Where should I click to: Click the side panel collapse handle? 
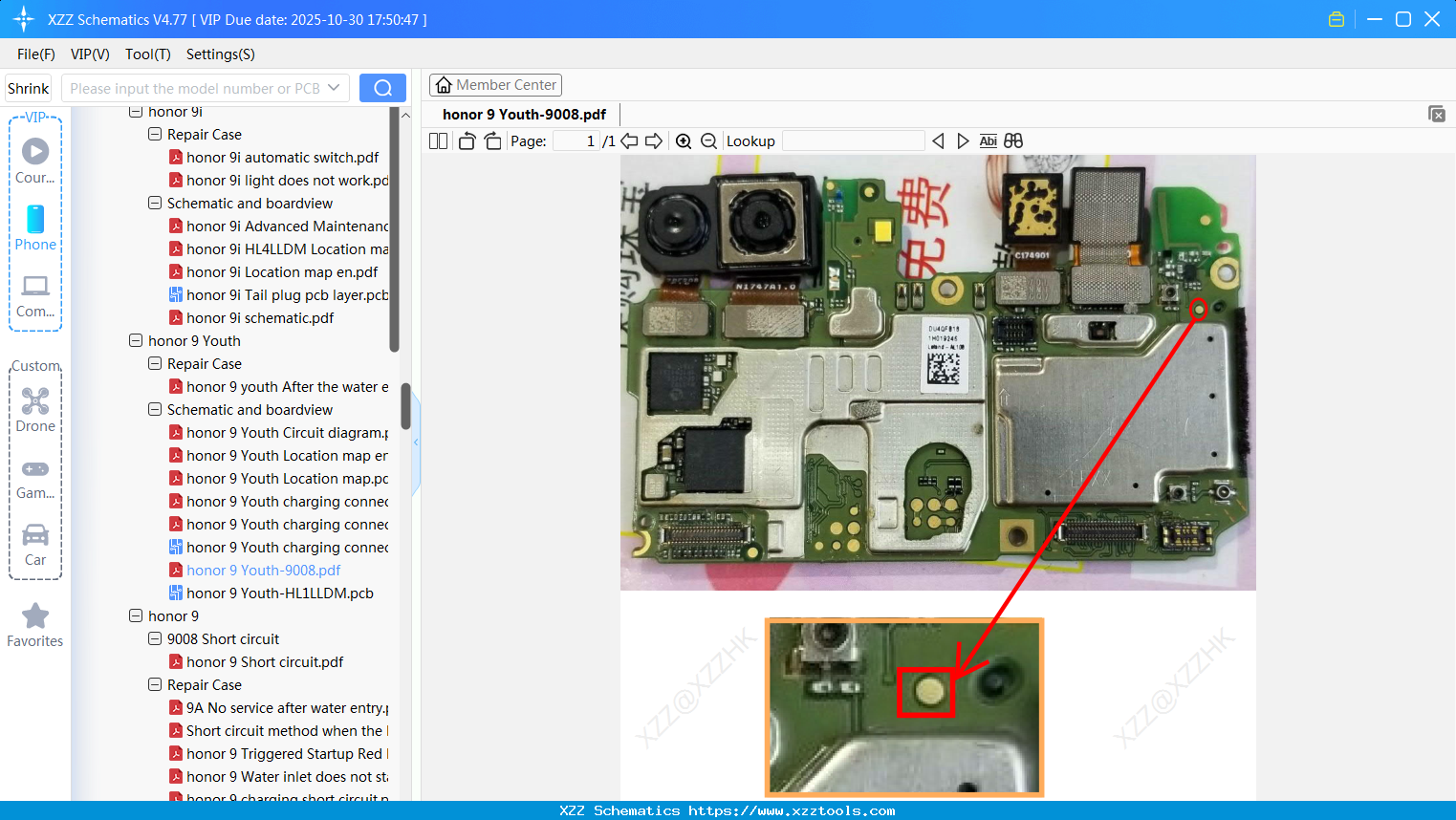[x=416, y=442]
